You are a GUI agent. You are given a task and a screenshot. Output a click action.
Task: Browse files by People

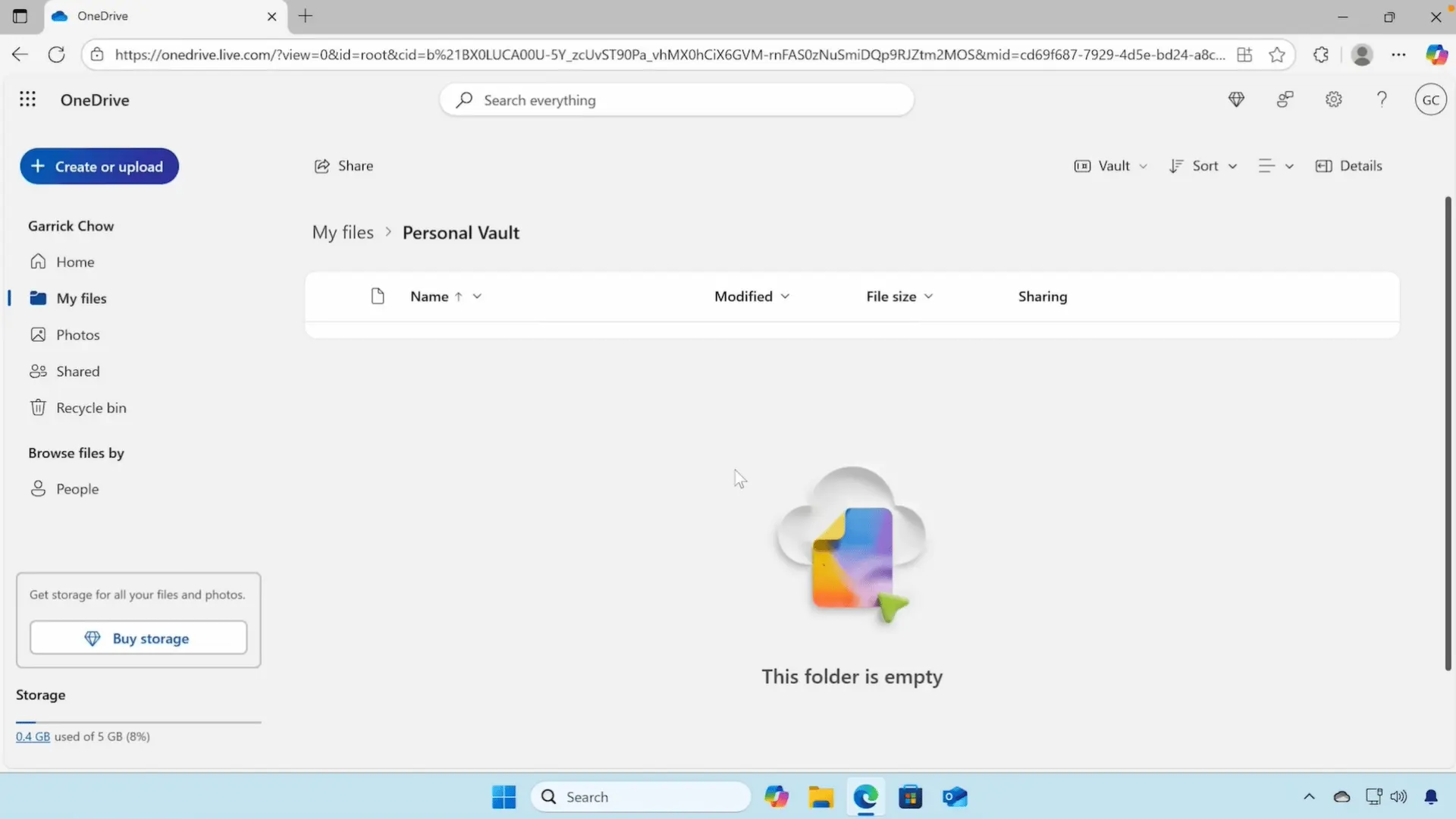tap(77, 489)
